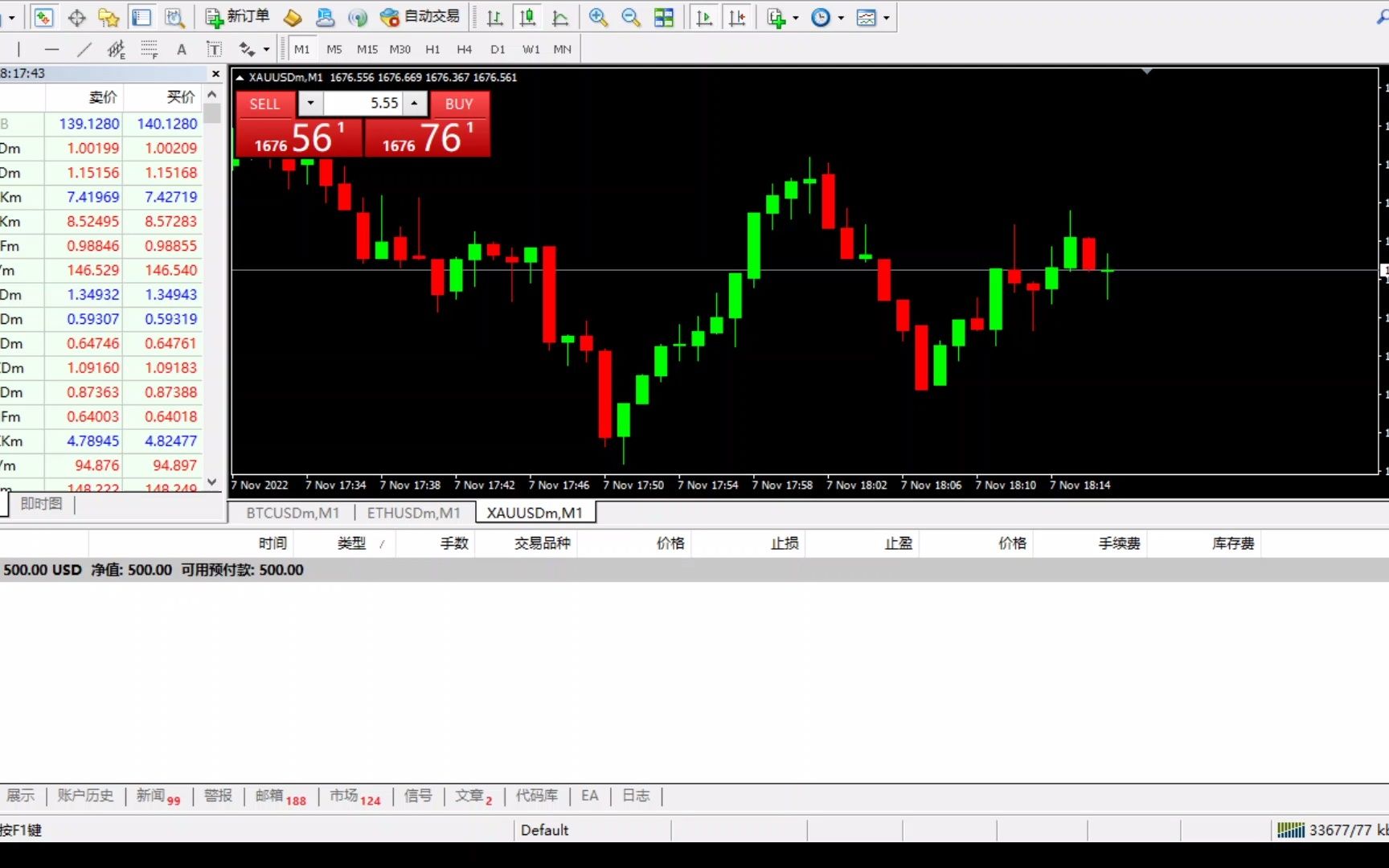
Task: Add indicator with green plus icon
Action: pos(776,17)
